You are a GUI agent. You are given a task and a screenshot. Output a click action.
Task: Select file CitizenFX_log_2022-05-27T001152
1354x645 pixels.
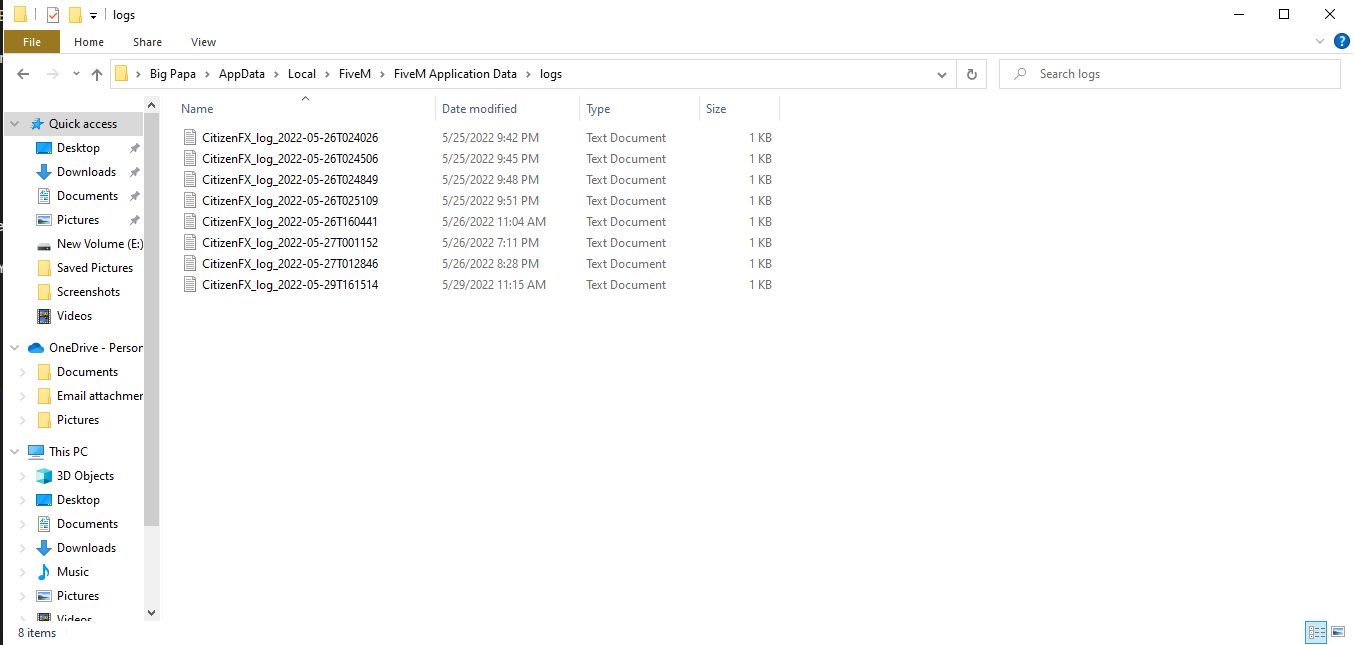(x=290, y=243)
